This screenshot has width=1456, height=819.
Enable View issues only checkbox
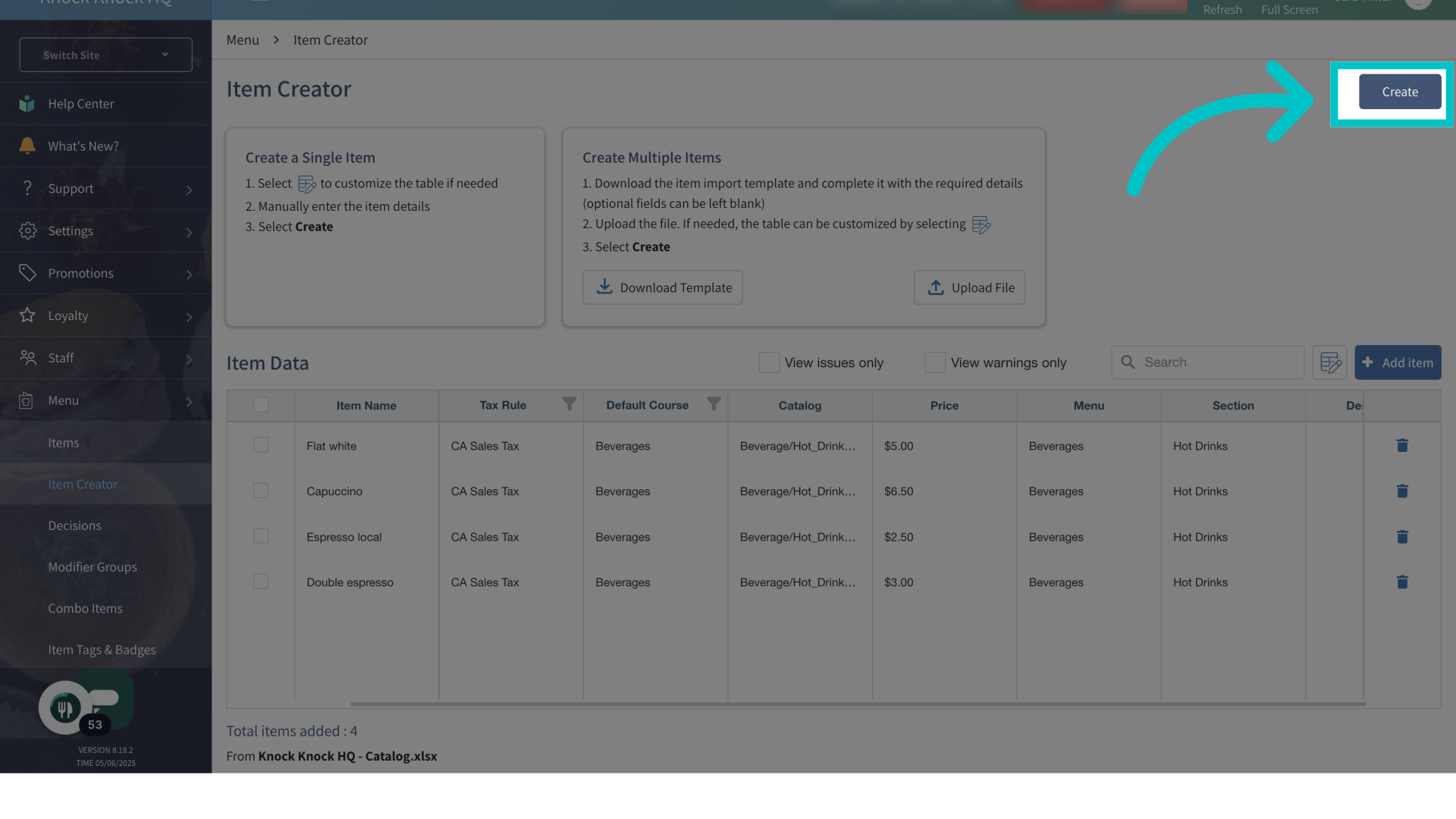[769, 362]
